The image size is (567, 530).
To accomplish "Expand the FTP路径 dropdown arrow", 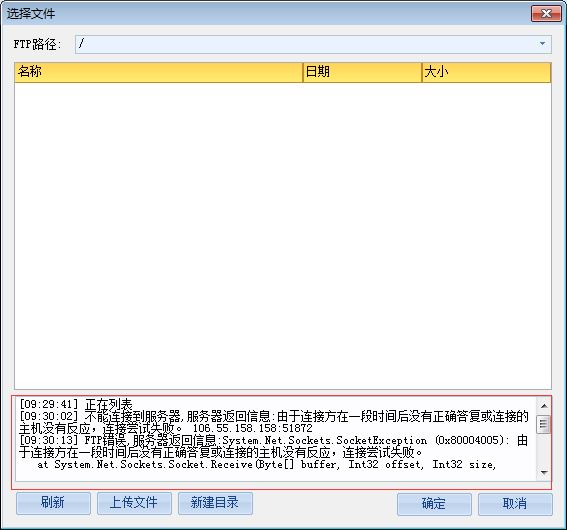I will [542, 44].
